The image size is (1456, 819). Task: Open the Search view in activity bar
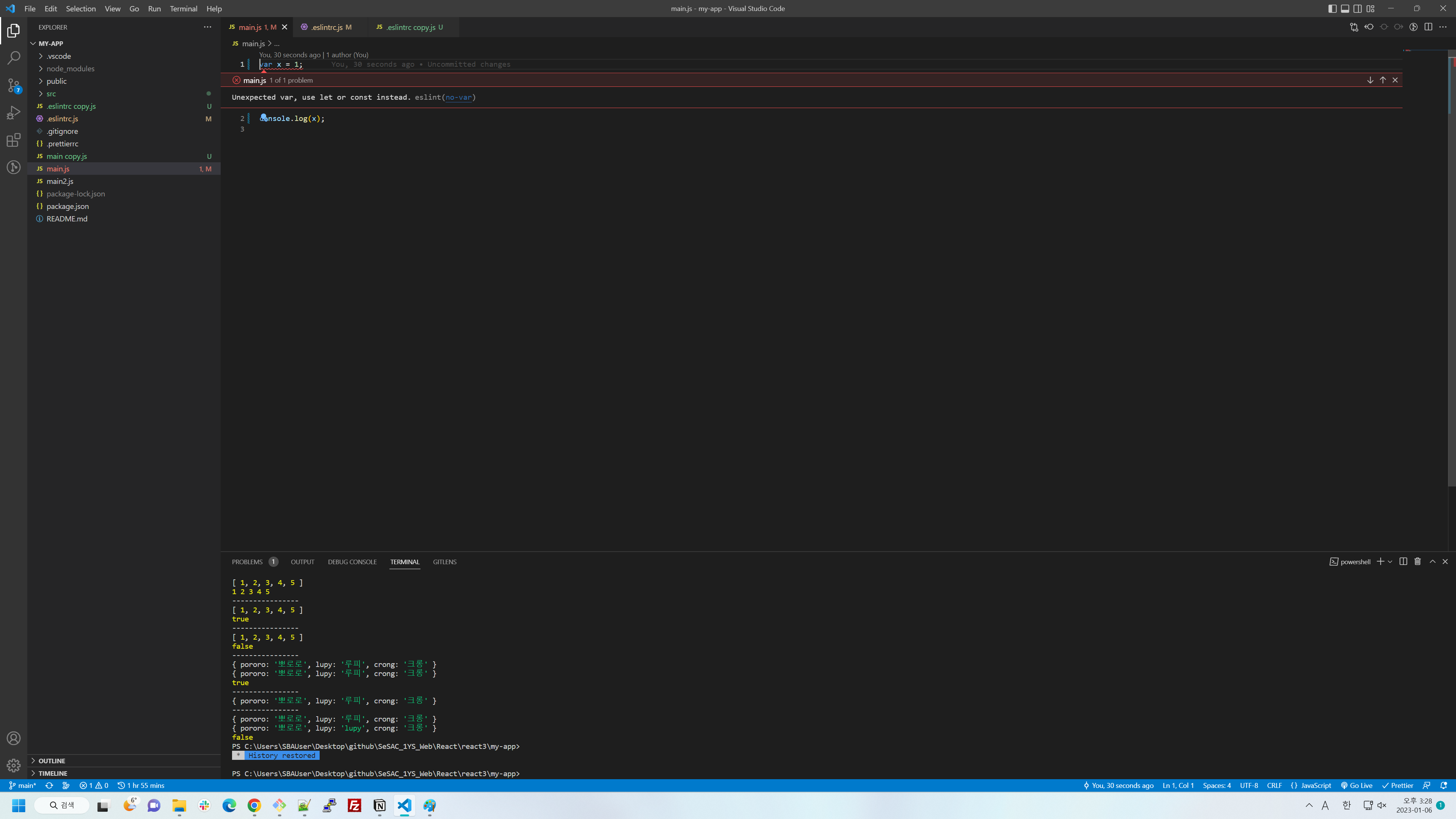point(14,58)
